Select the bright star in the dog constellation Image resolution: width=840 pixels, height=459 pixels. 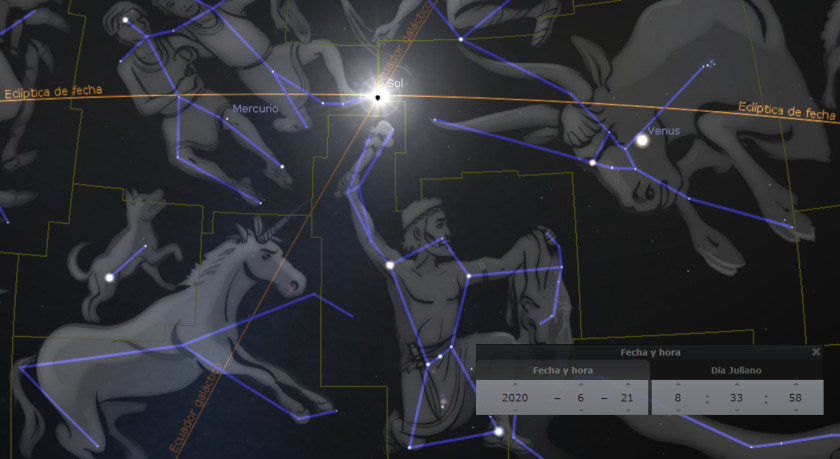click(110, 277)
